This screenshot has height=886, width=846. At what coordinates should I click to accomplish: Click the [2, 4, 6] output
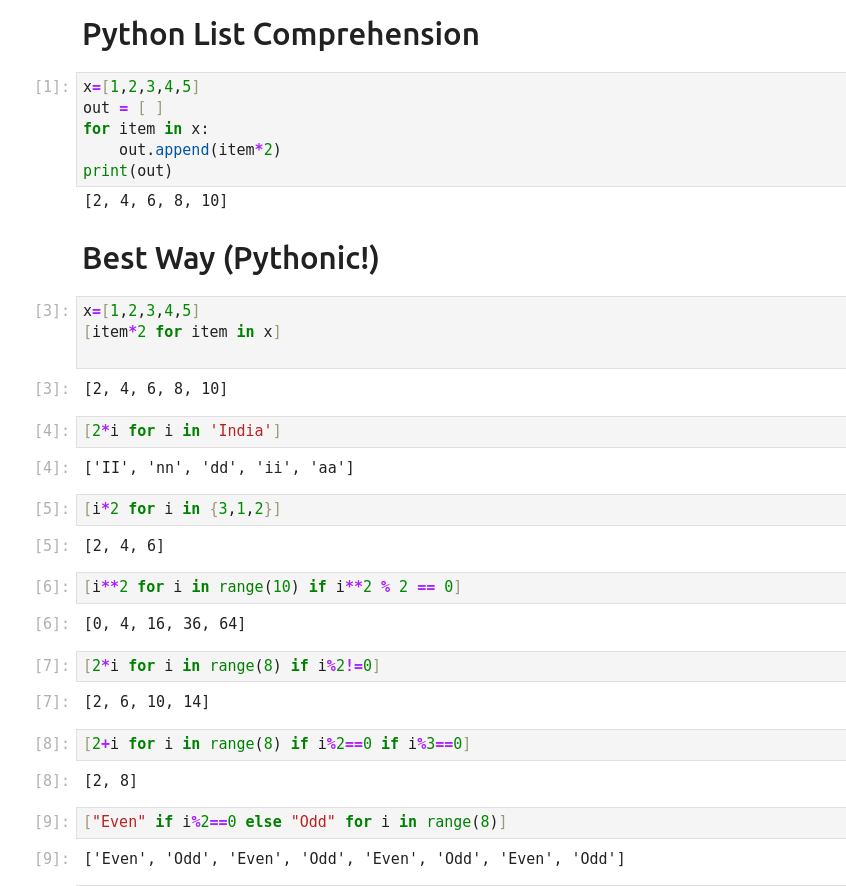[x=124, y=546]
